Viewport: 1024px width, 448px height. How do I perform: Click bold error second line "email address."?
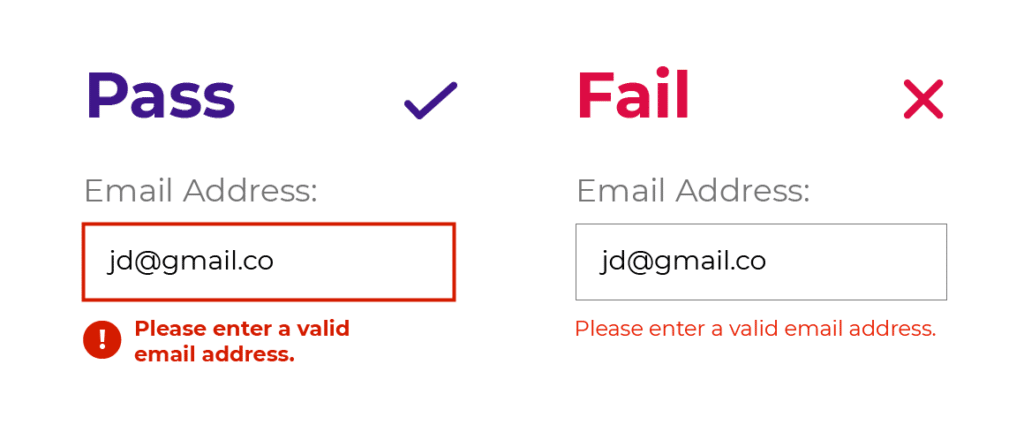[215, 355]
